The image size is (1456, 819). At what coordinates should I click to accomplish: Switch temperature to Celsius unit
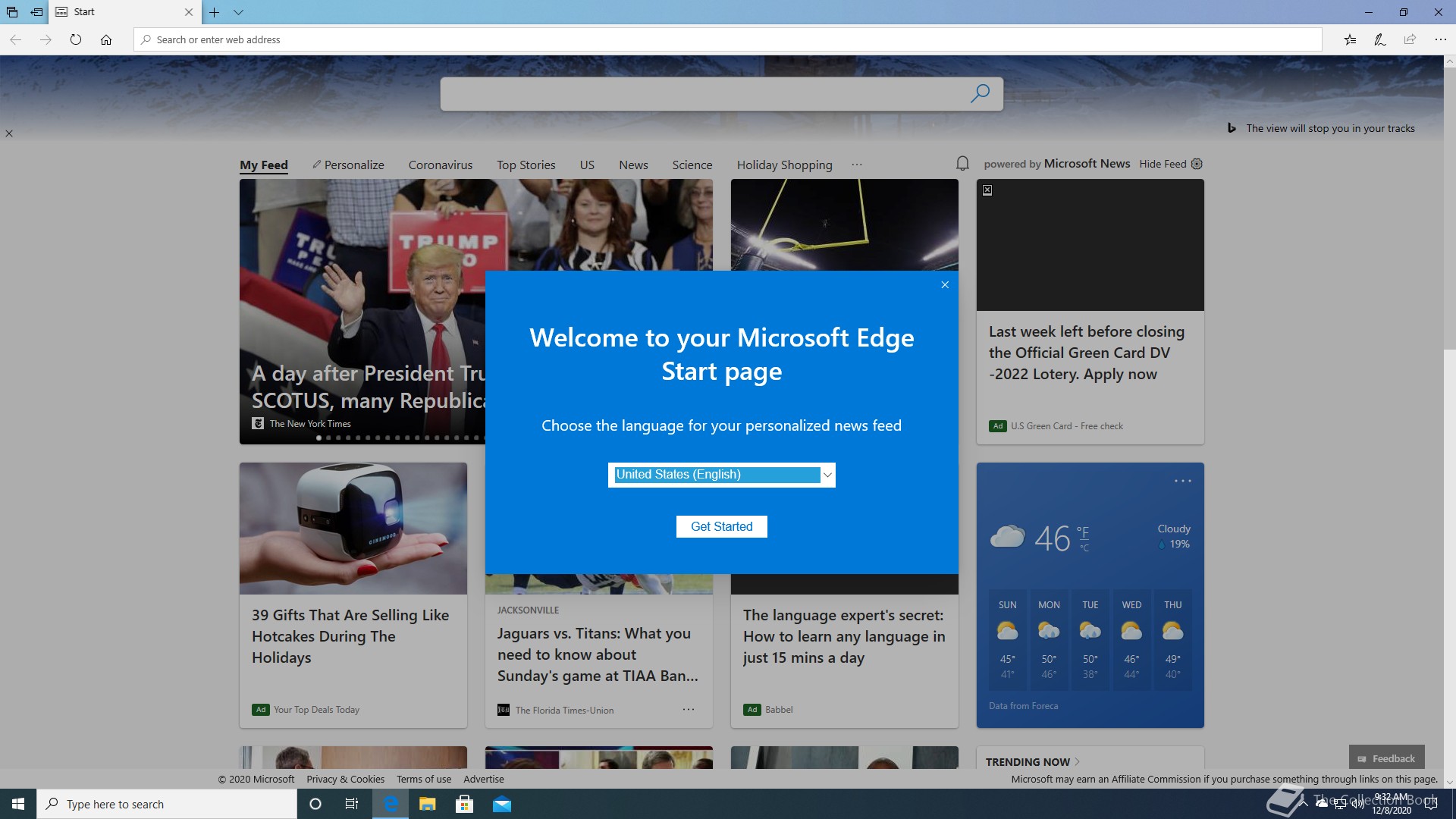pos(1084,548)
